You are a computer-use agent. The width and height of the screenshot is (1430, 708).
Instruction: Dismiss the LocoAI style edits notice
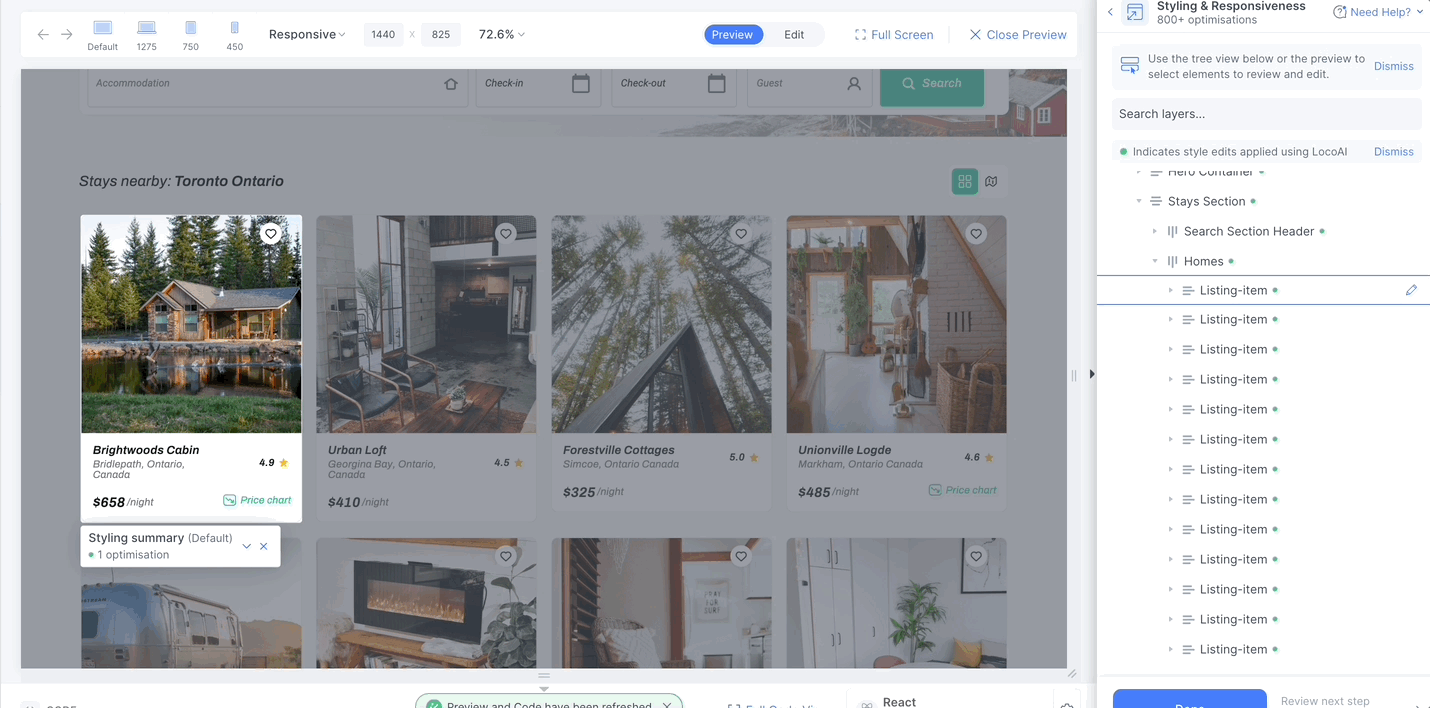(x=1394, y=152)
